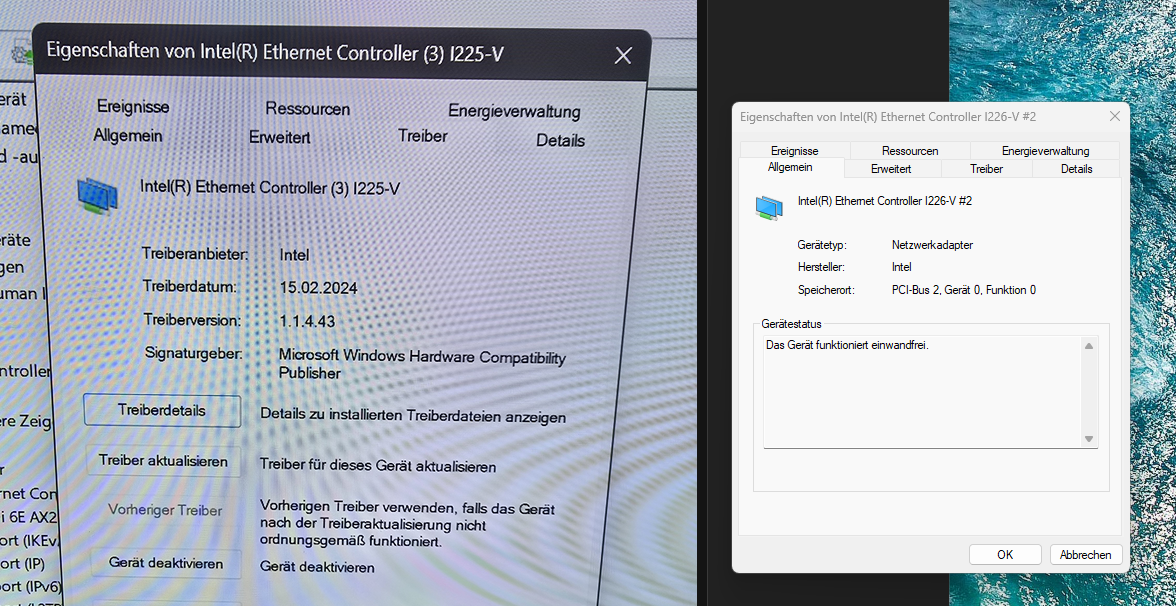Screen dimensions: 1176x606
Task: Open Details tab in I225-V window
Action: tap(560, 140)
